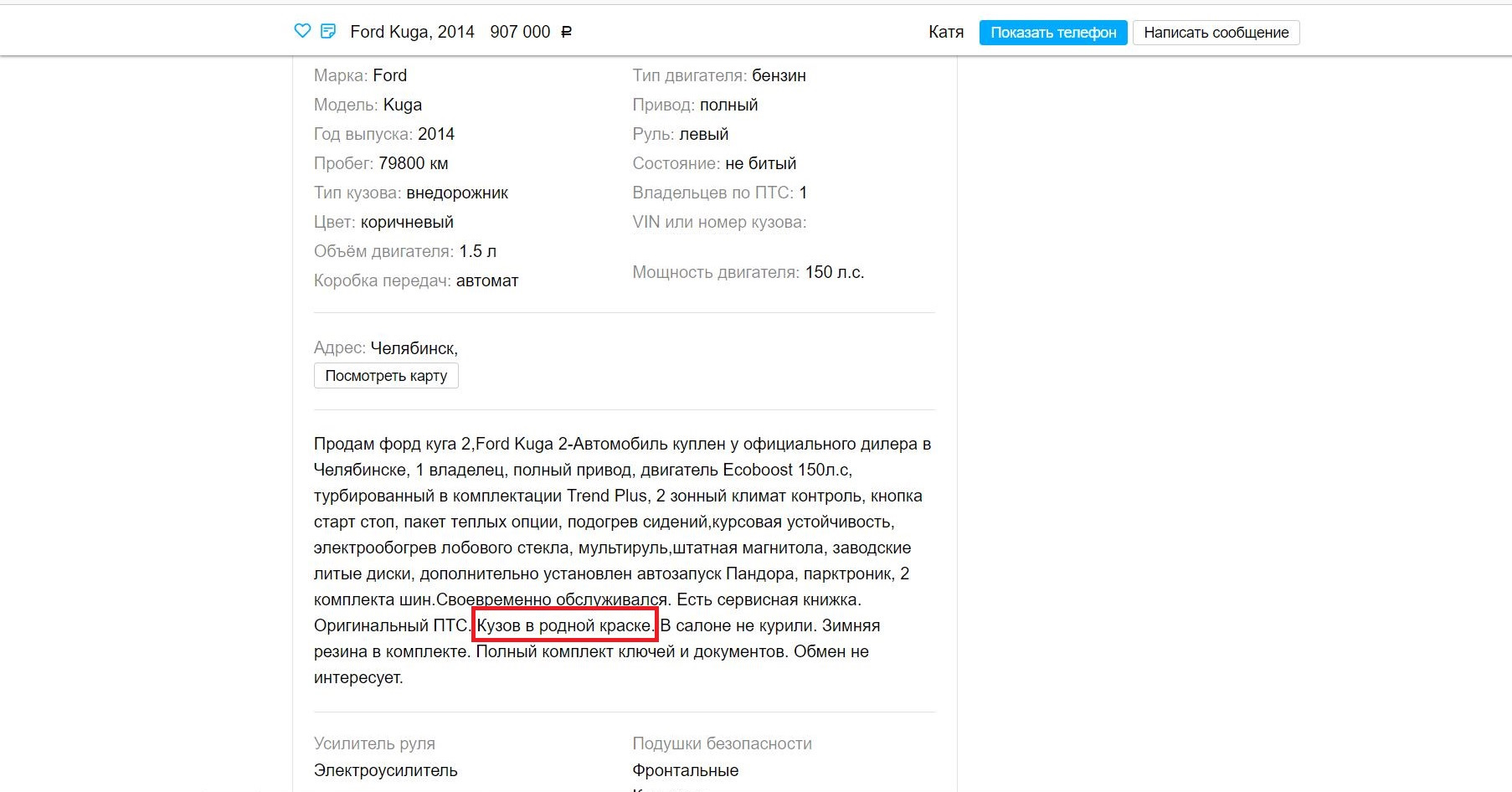Click the 907 000 price in header
The height and width of the screenshot is (792, 1512).
click(x=520, y=32)
